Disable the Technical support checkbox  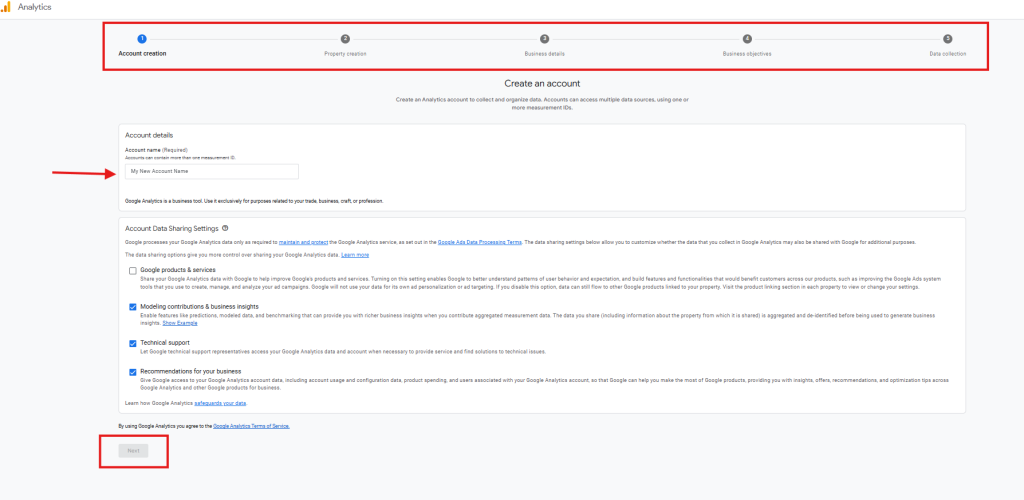[x=133, y=343]
